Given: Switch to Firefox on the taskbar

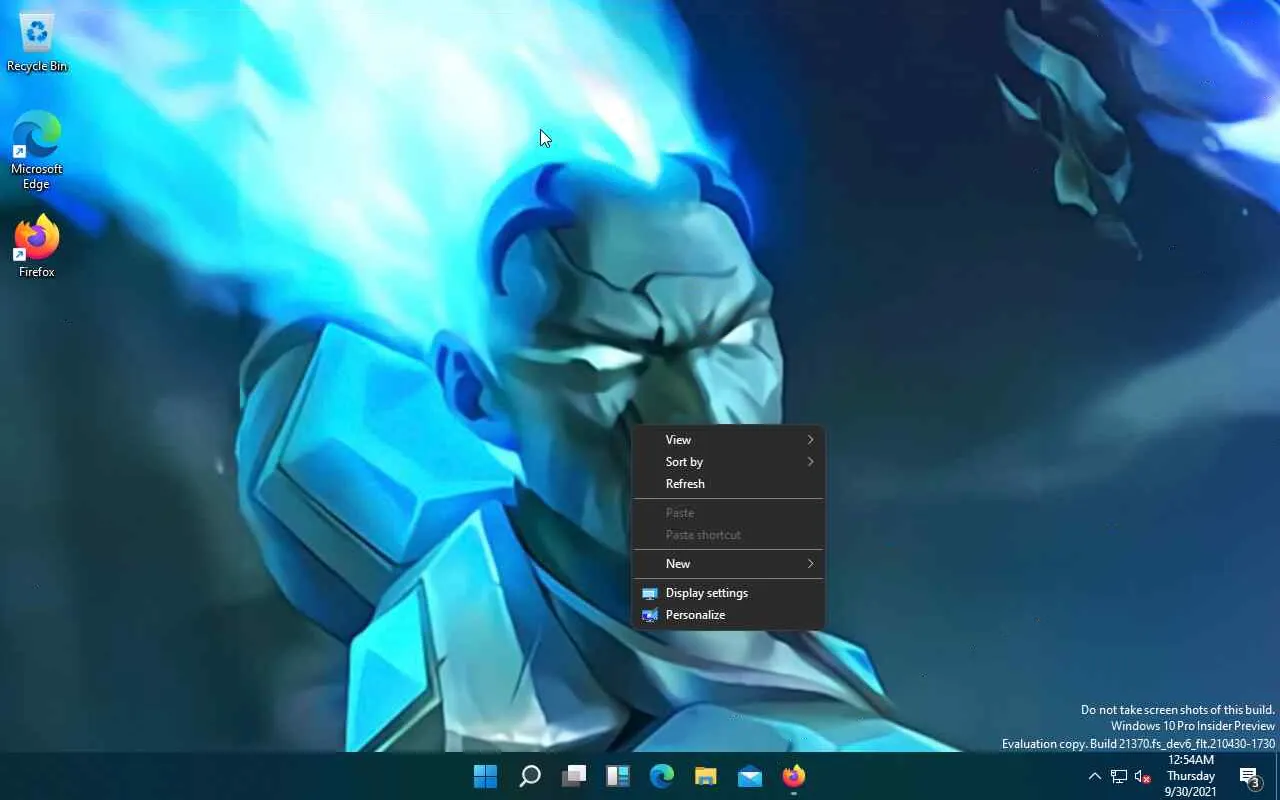Looking at the screenshot, I should (794, 776).
